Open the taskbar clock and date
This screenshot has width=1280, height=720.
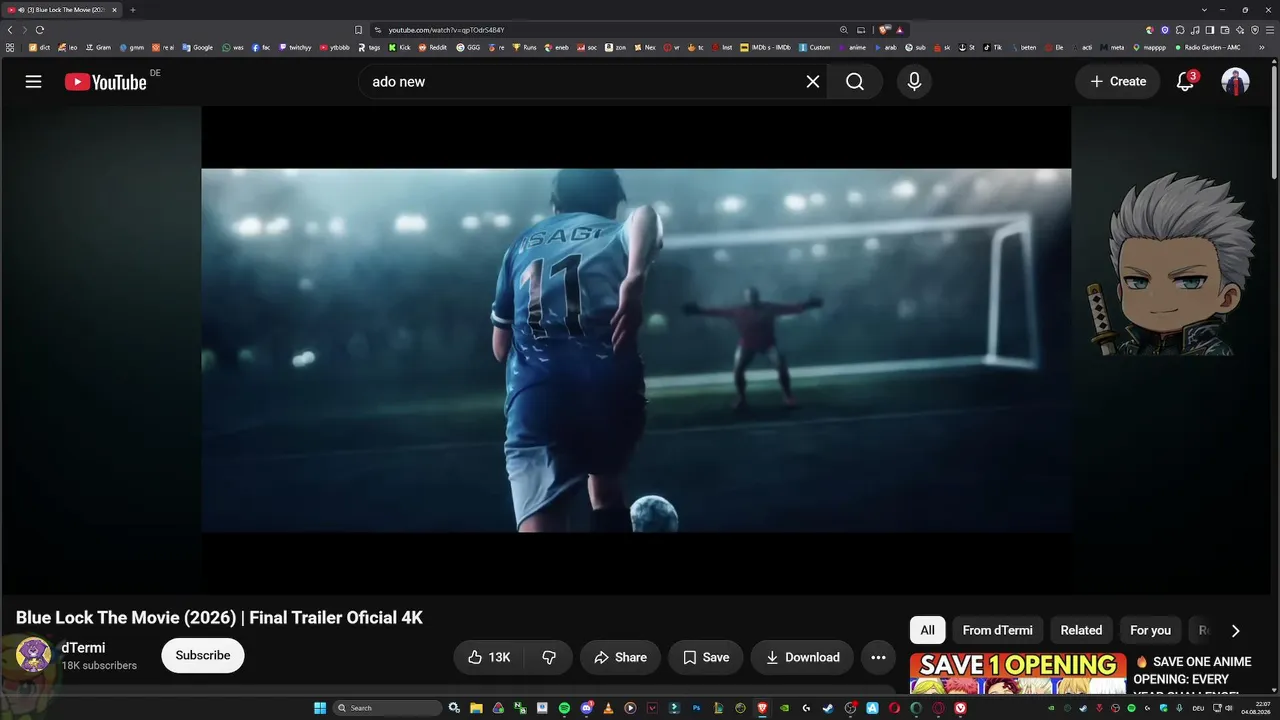pyautogui.click(x=1256, y=708)
